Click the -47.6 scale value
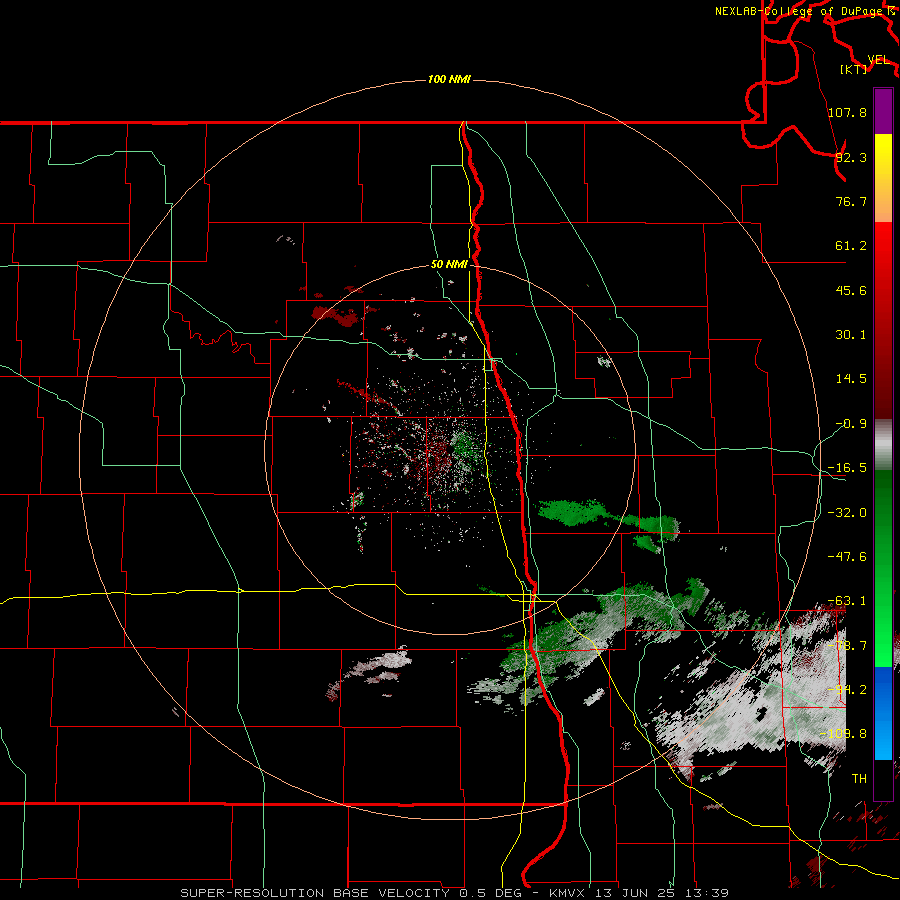This screenshot has height=900, width=900. click(847, 557)
